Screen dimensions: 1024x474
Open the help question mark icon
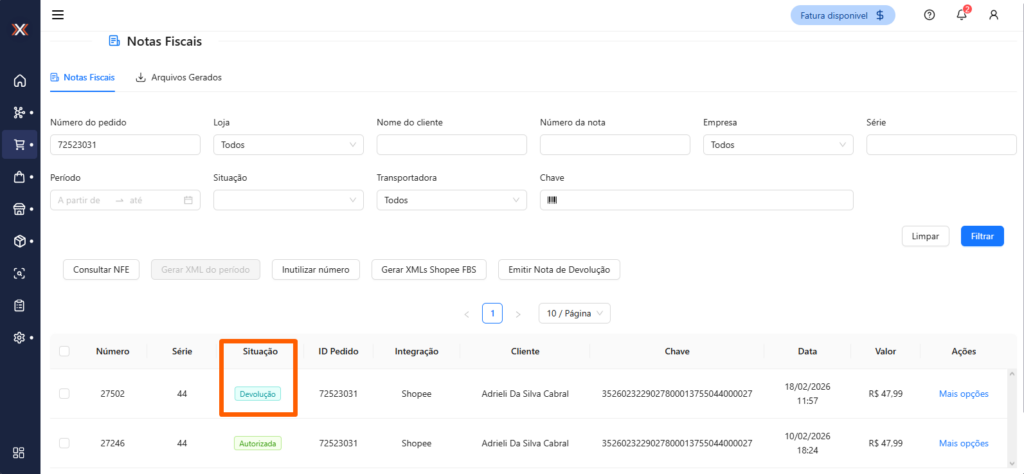coord(929,15)
